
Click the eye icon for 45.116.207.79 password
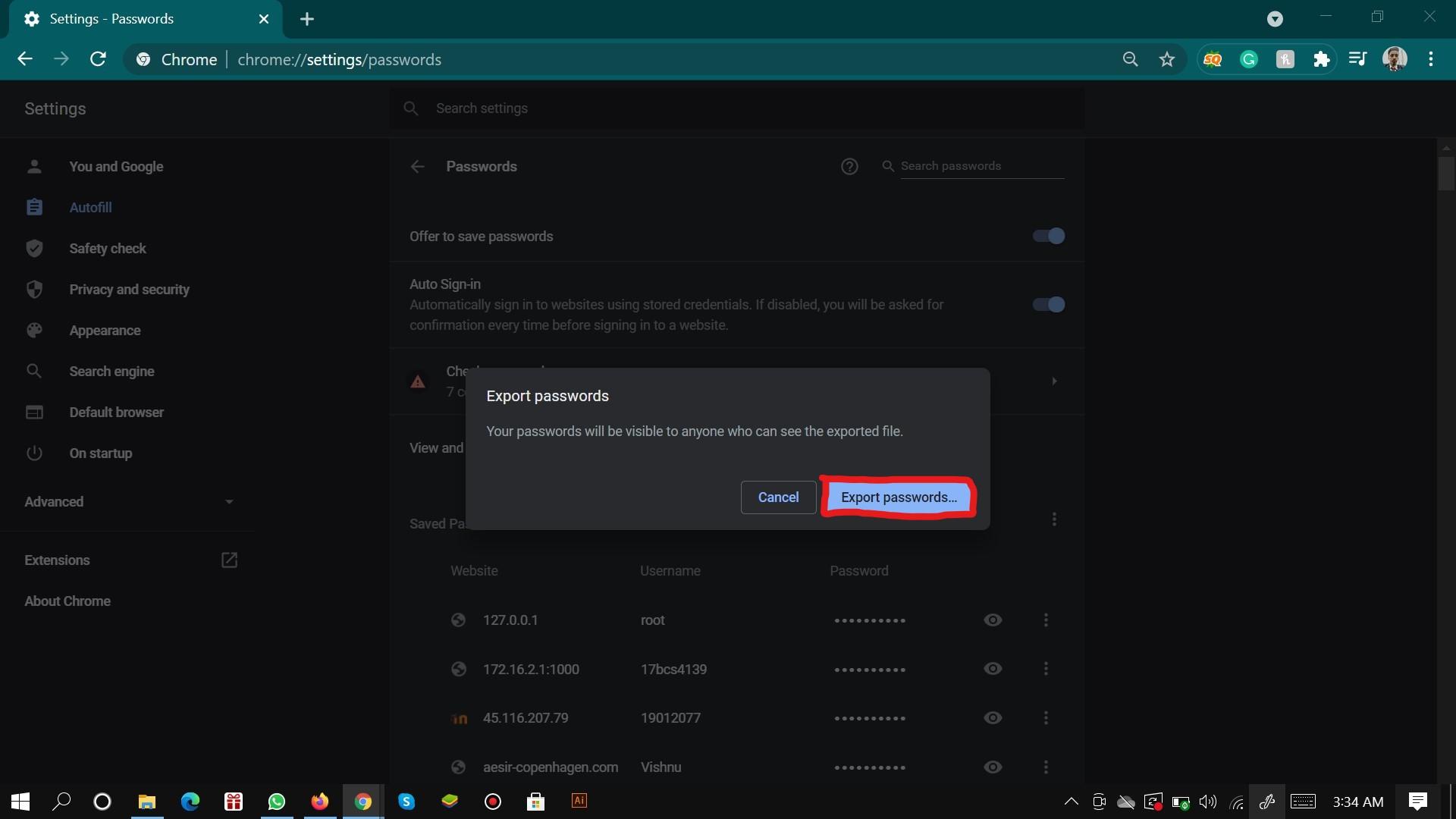(x=992, y=717)
